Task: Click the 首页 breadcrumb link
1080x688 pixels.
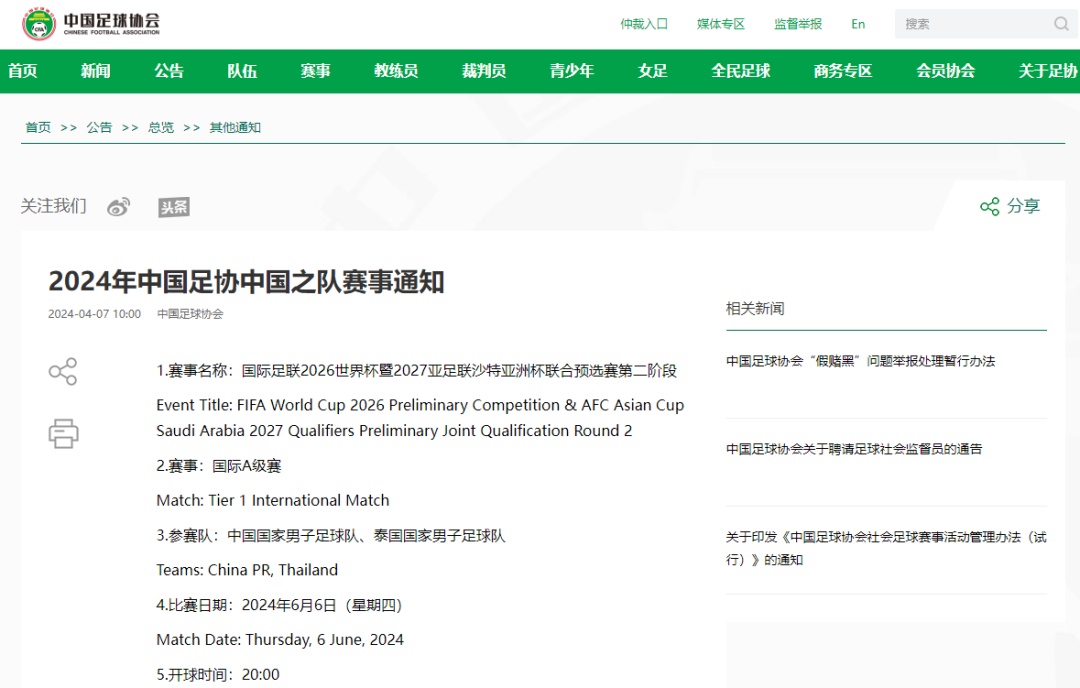Action: tap(38, 127)
